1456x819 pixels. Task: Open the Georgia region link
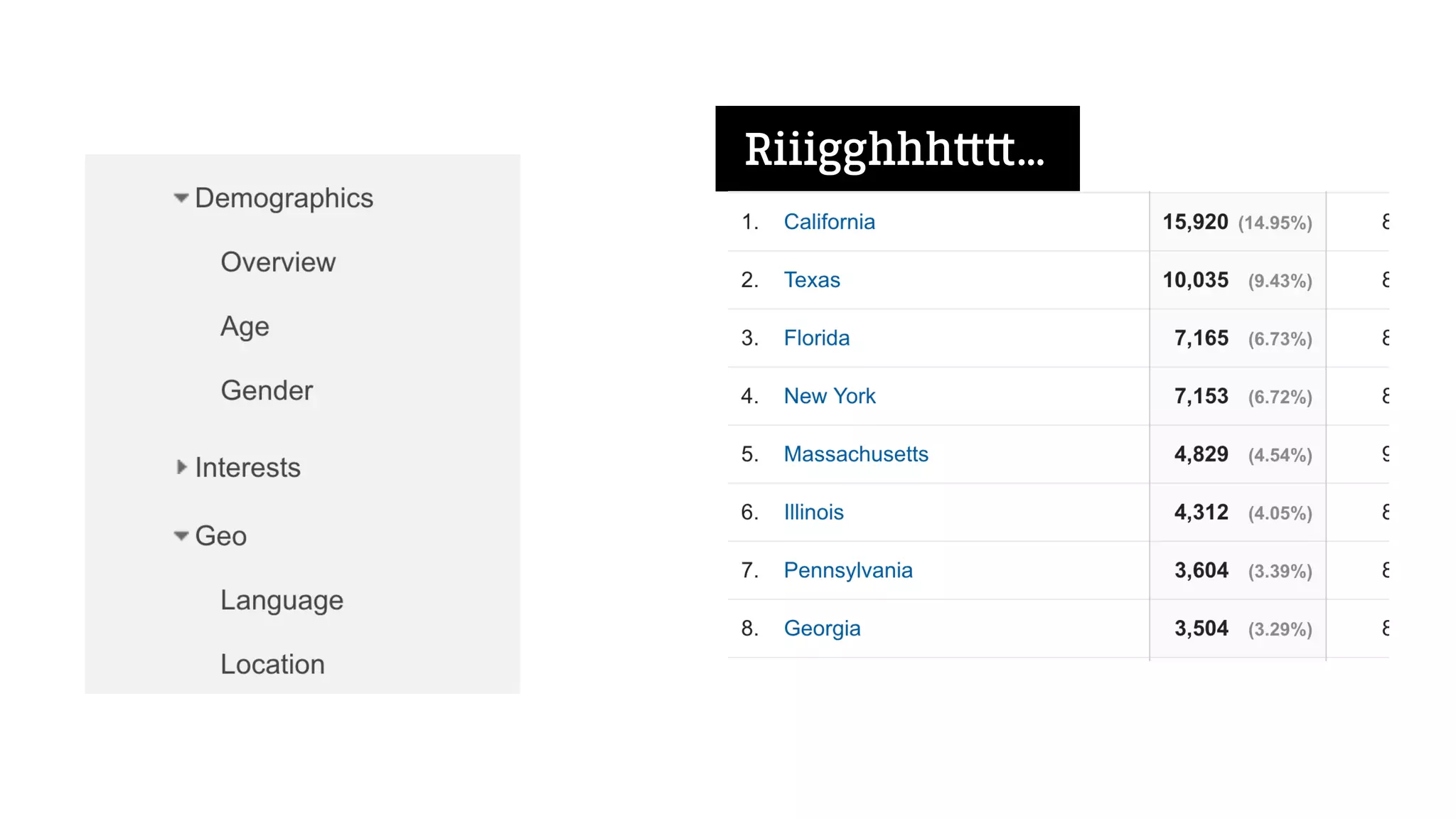(822, 629)
